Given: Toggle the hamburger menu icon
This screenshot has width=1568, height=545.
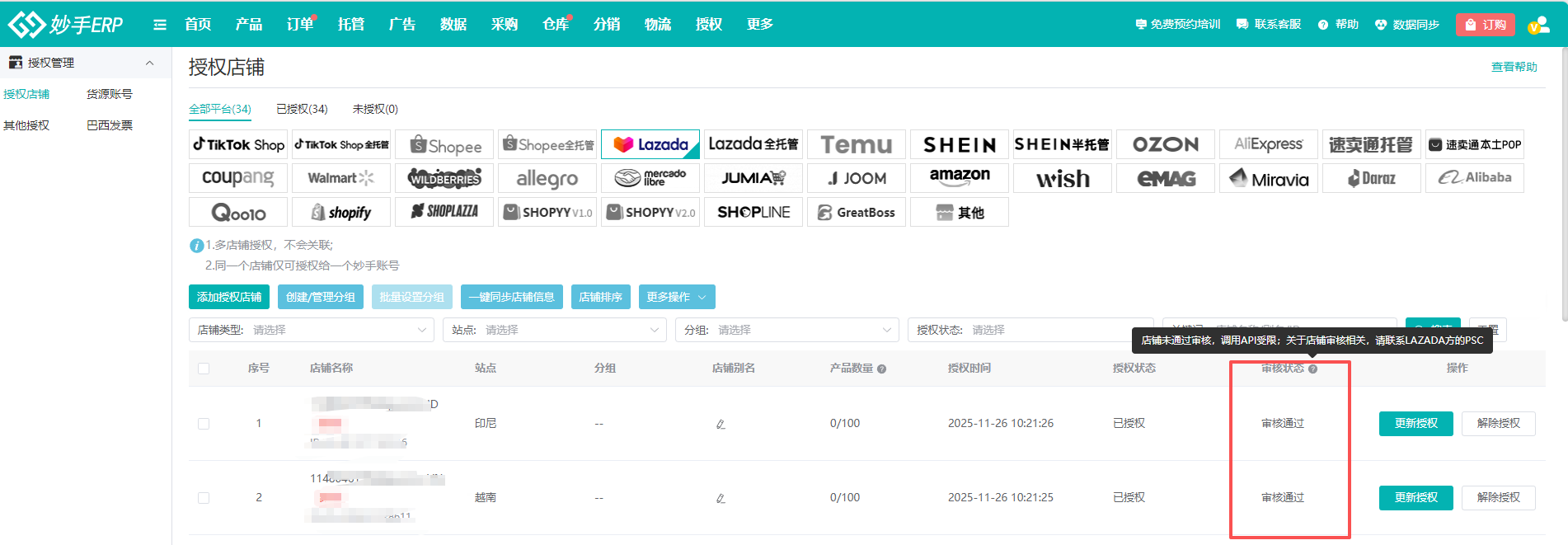Looking at the screenshot, I should pos(160,25).
